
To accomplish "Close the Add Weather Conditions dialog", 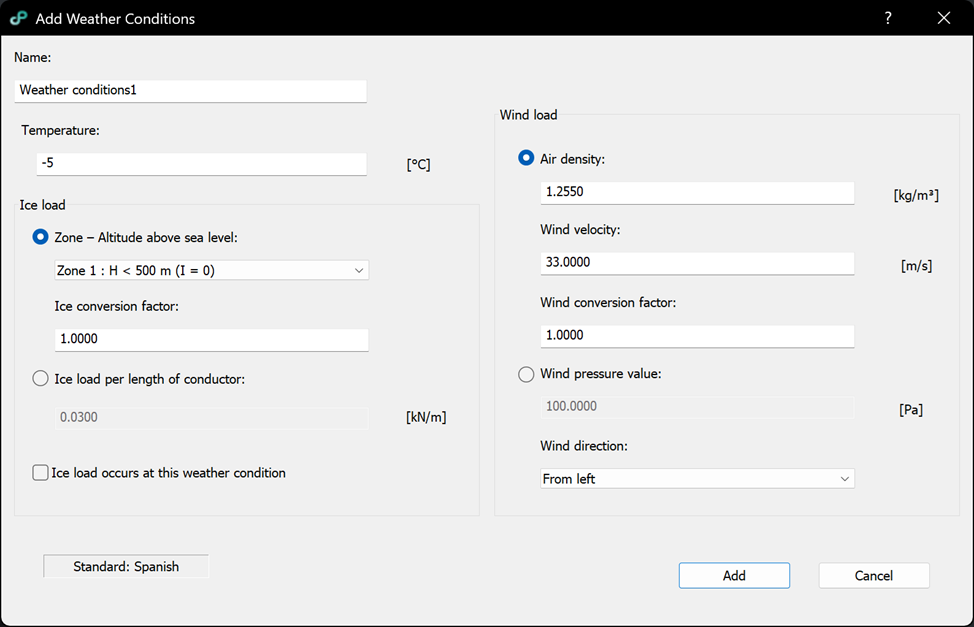I will (x=943, y=18).
